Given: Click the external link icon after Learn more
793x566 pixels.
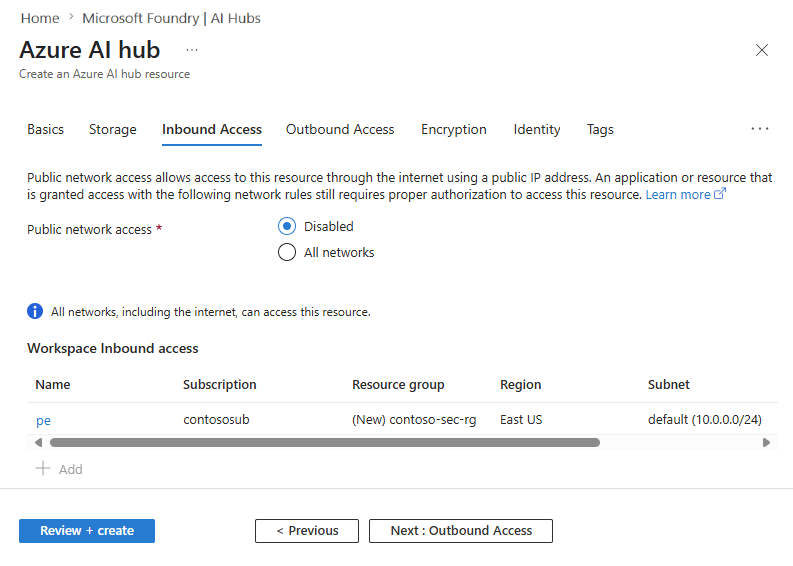Looking at the screenshot, I should (x=720, y=193).
